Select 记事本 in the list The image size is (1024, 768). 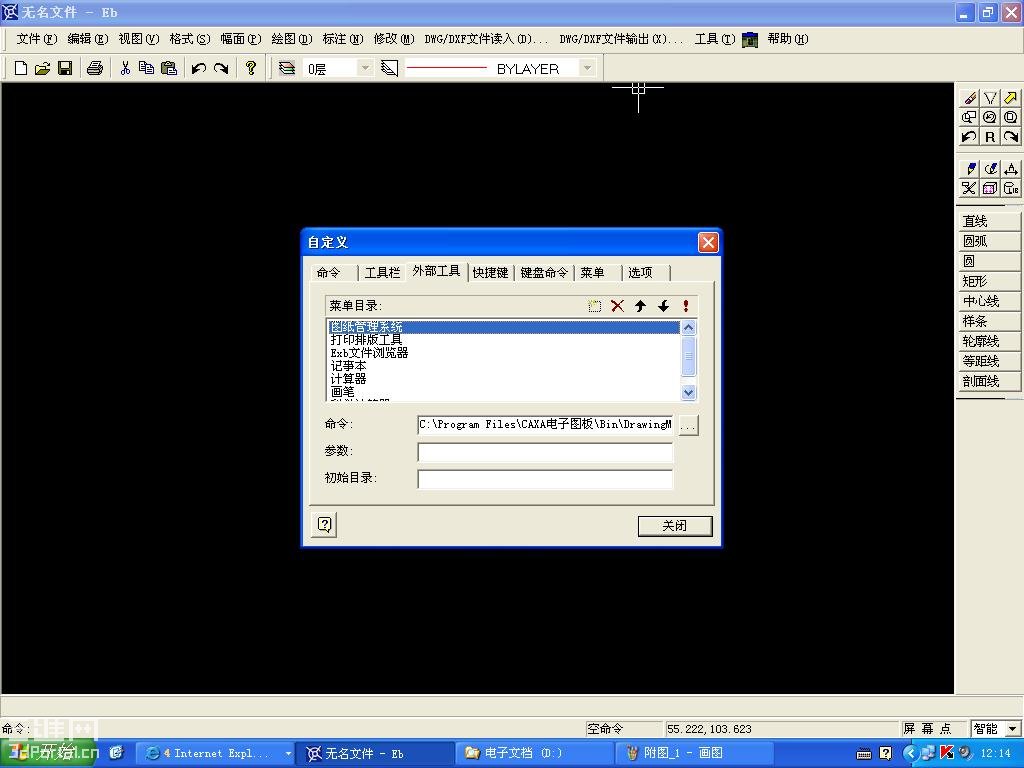504,366
